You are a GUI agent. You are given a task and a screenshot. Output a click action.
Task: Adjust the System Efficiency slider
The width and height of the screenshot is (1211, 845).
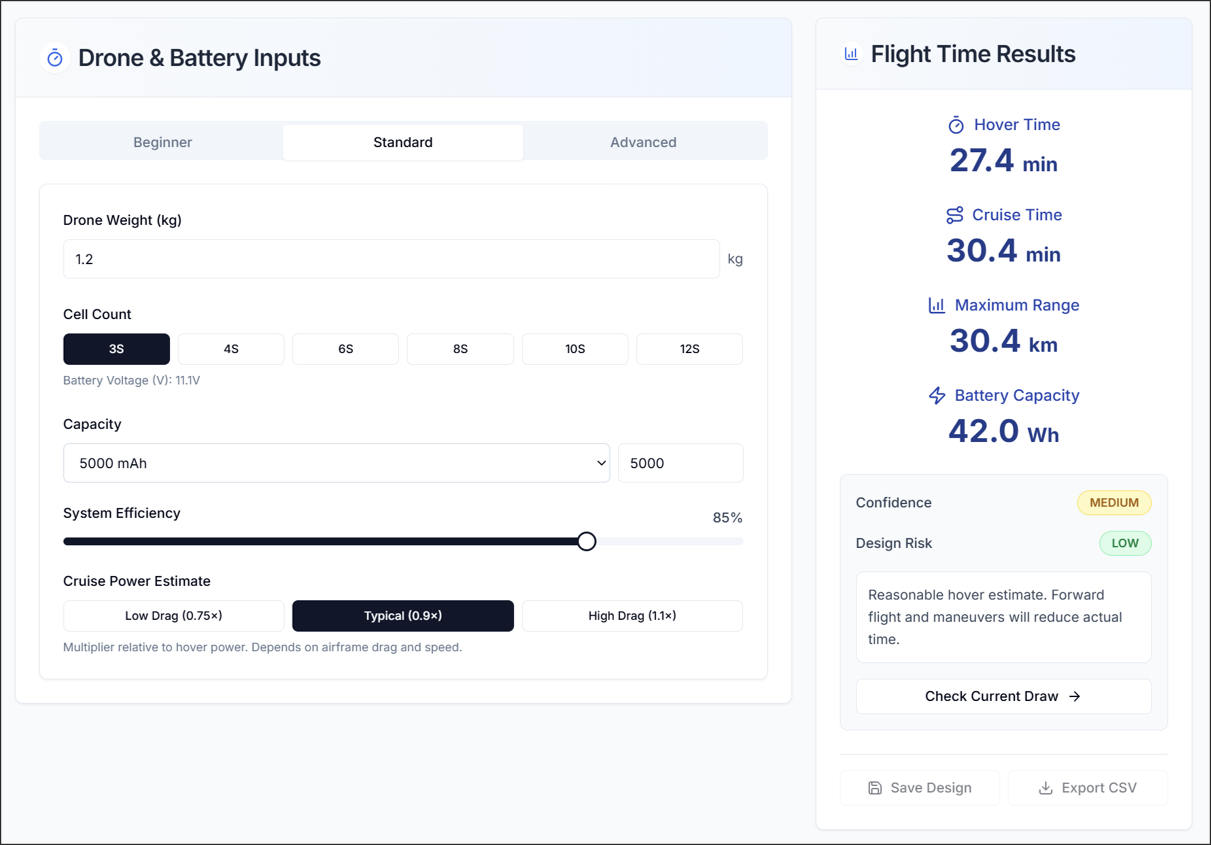click(586, 541)
